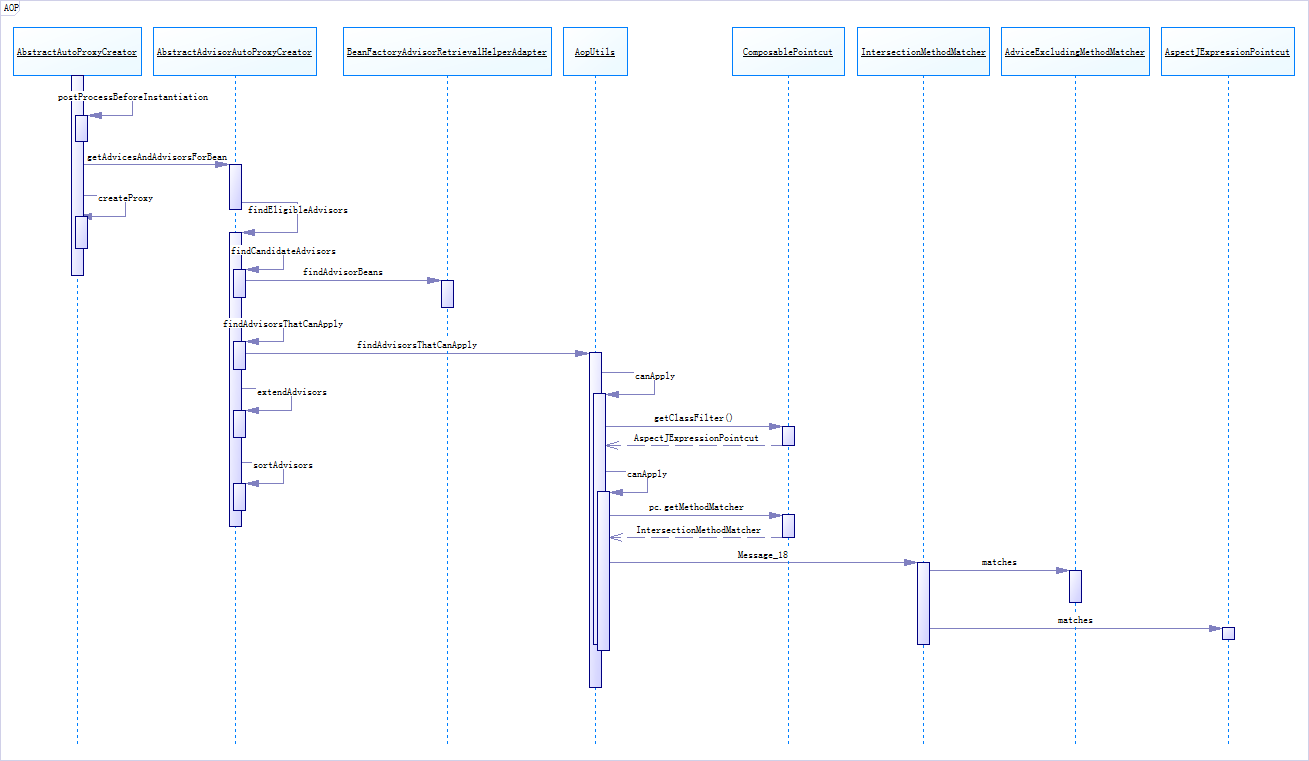Click the findCandidateAdvisors message label
Screen dimensions: 1309x761
tap(283, 251)
